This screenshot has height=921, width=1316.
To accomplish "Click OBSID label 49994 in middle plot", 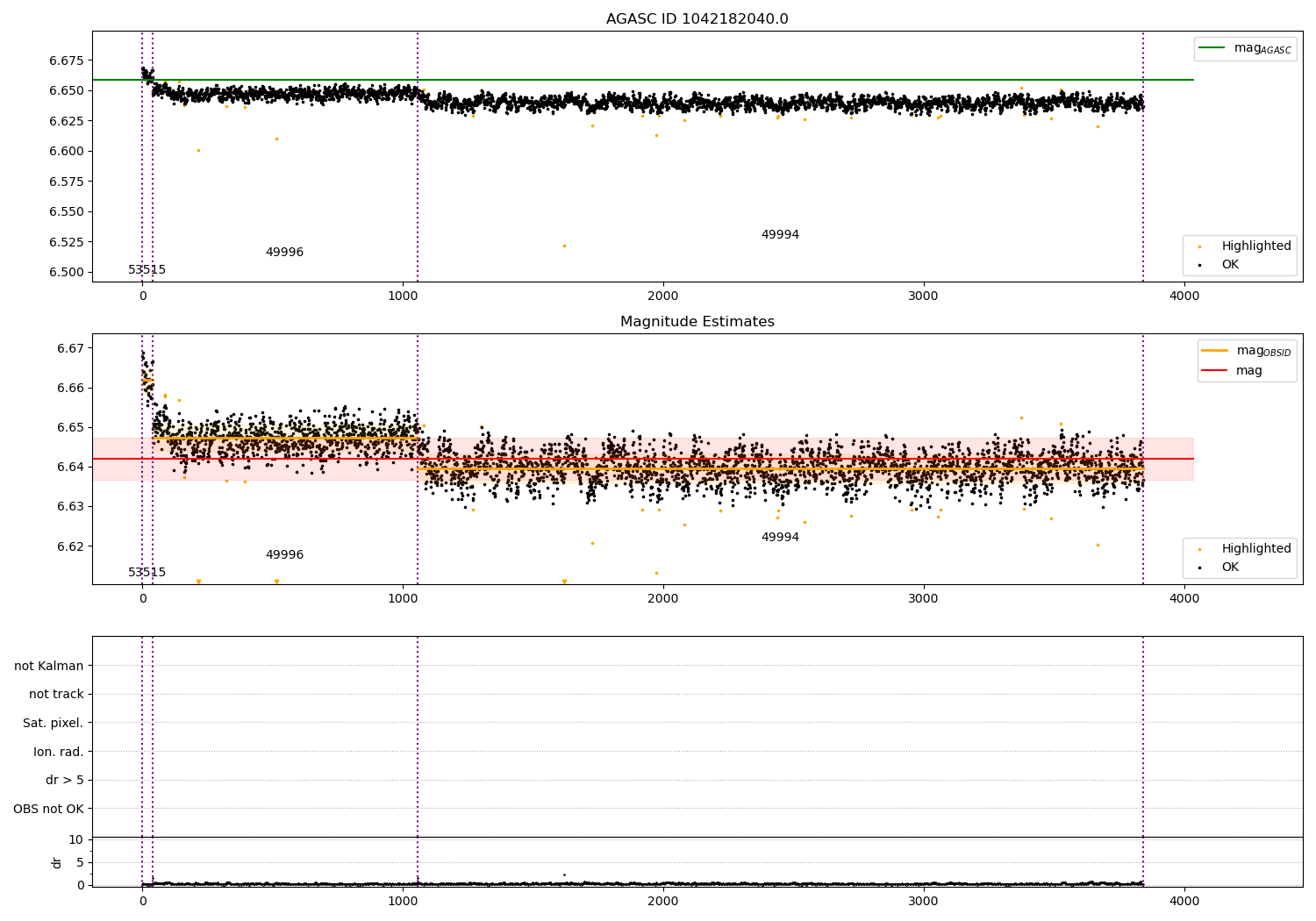I will 780,538.
